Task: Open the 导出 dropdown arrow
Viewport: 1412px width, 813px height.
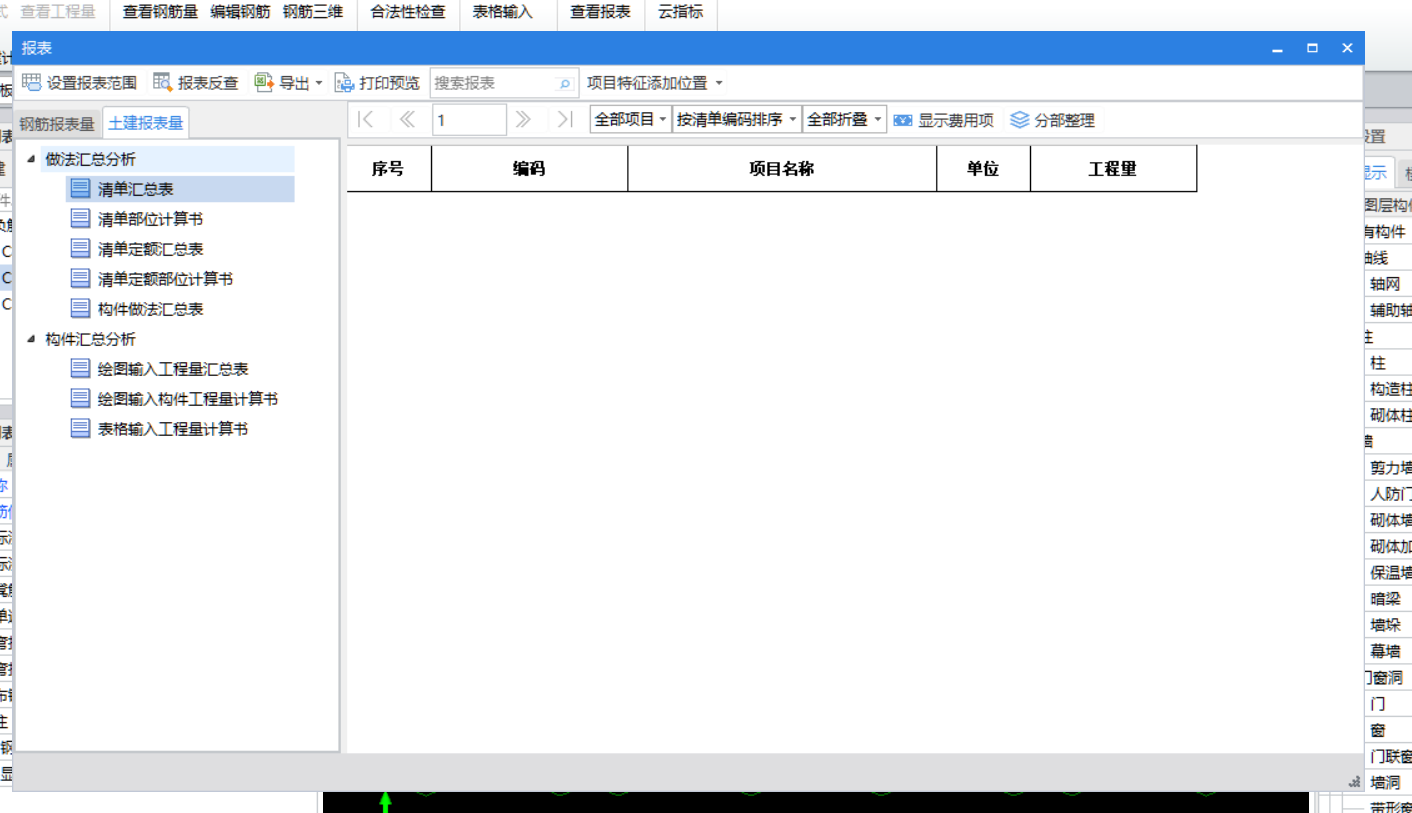Action: 319,84
